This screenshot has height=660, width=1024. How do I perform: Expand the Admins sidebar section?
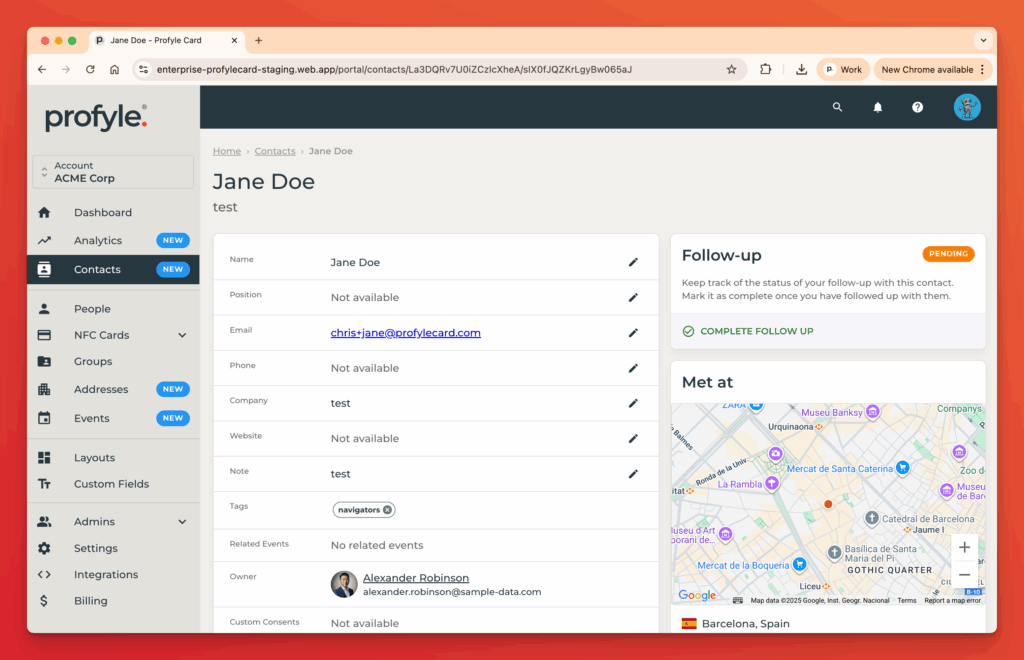(182, 522)
